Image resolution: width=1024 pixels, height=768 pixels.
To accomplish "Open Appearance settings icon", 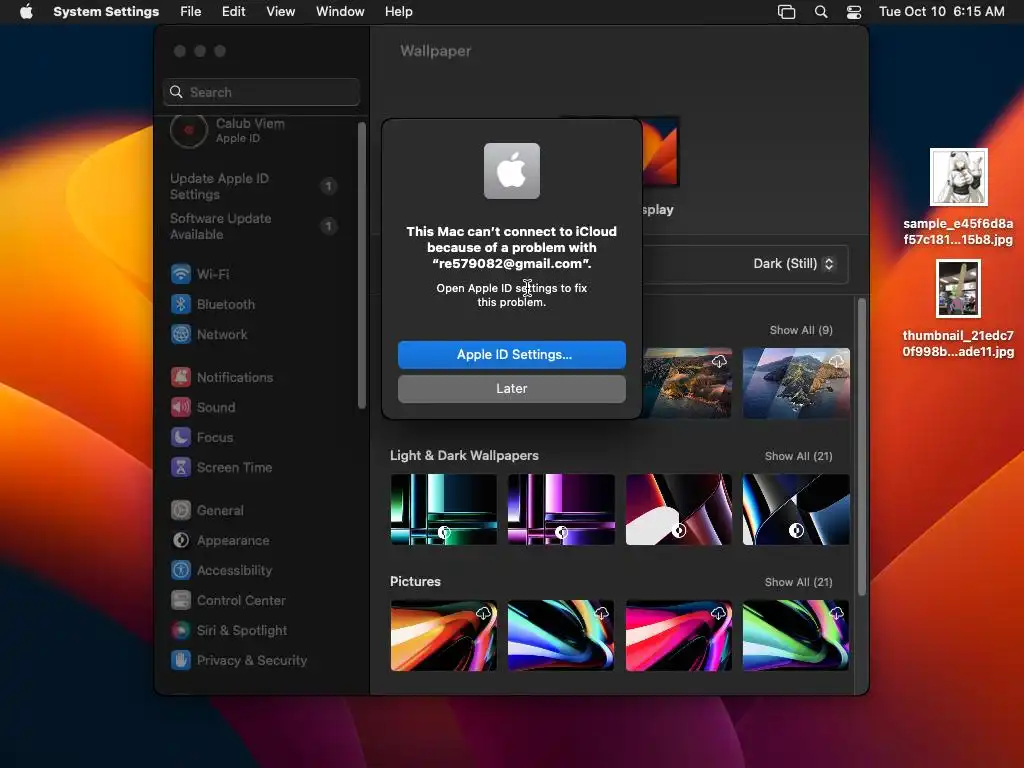I will pos(181,541).
